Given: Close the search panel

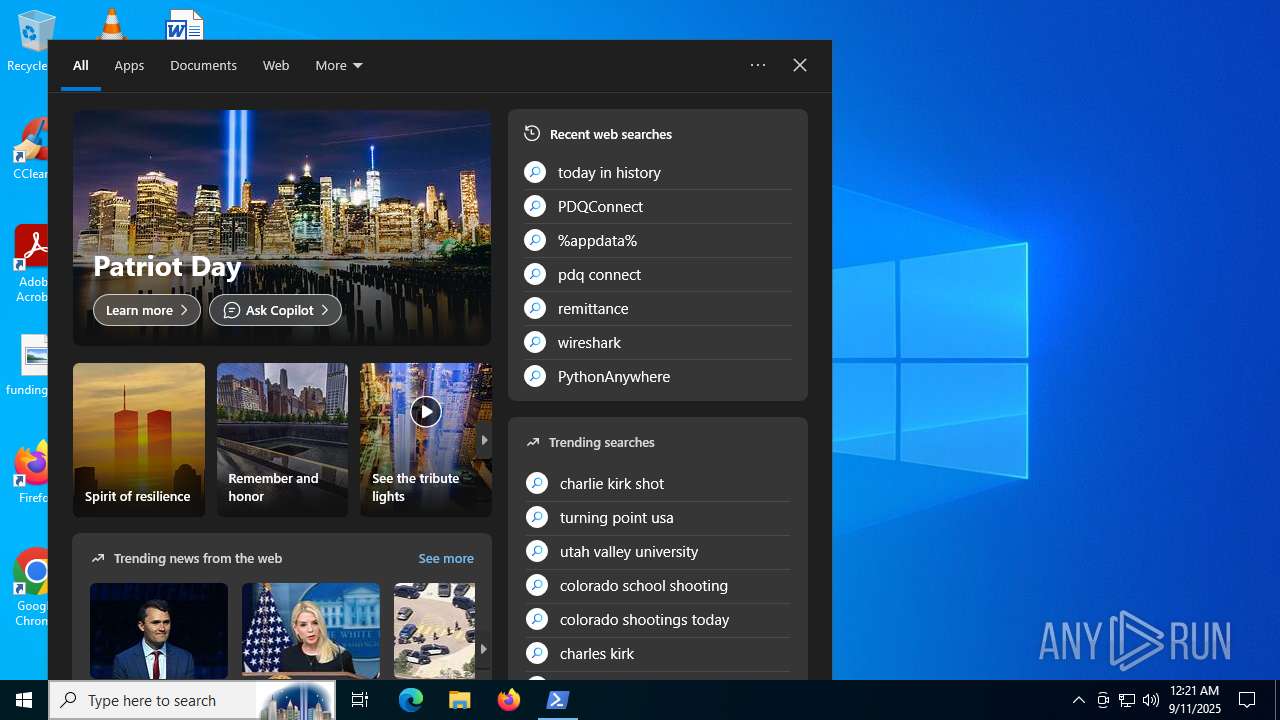Looking at the screenshot, I should tap(800, 65).
